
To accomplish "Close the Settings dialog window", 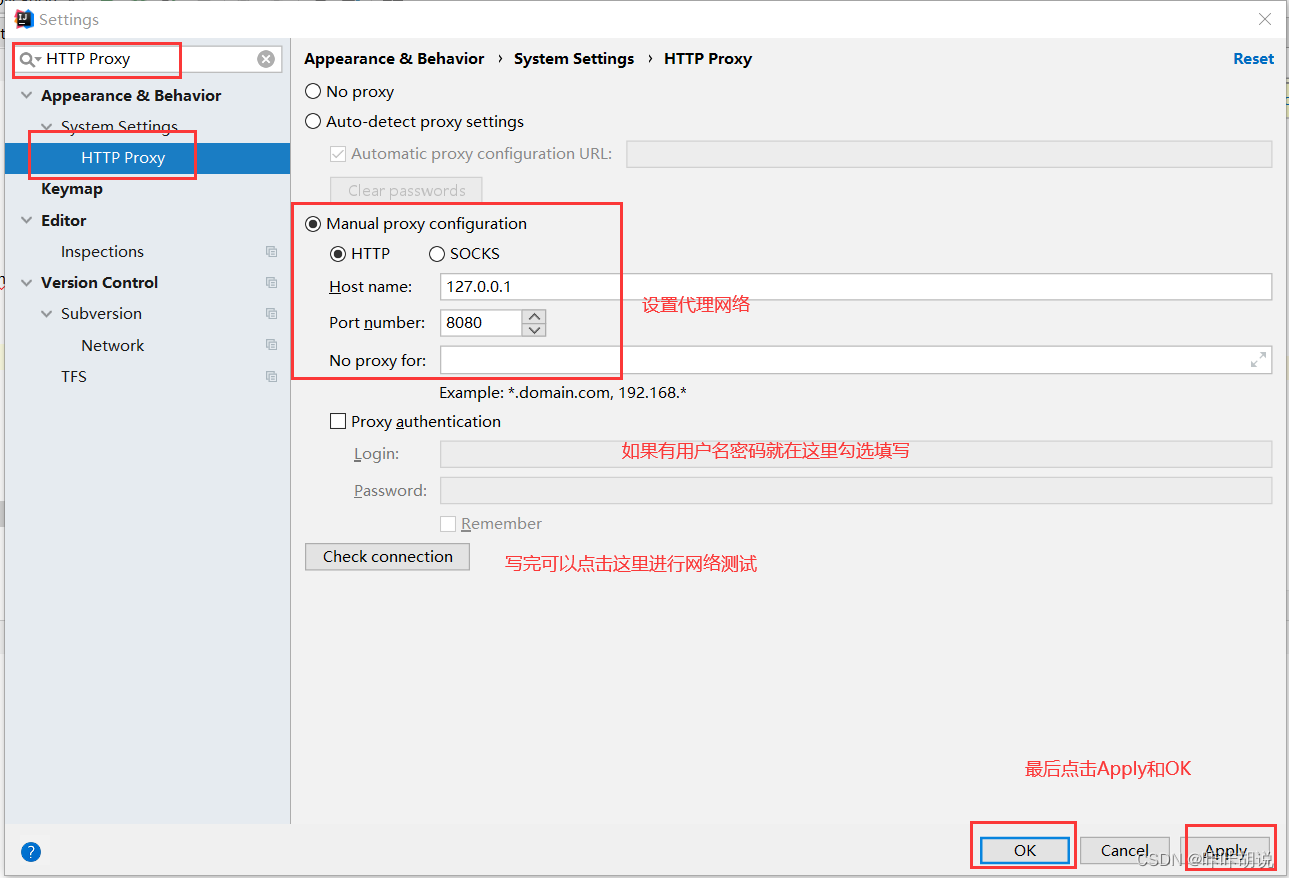I will [x=1265, y=19].
